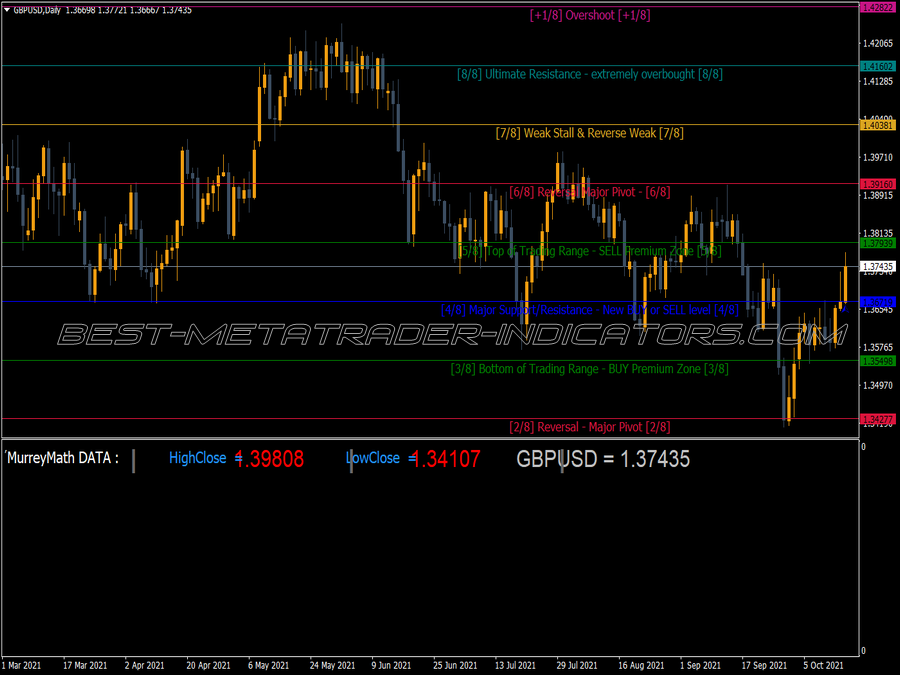
Task: Click the 2 Apr 2021 date on time axis
Action: pos(145,666)
